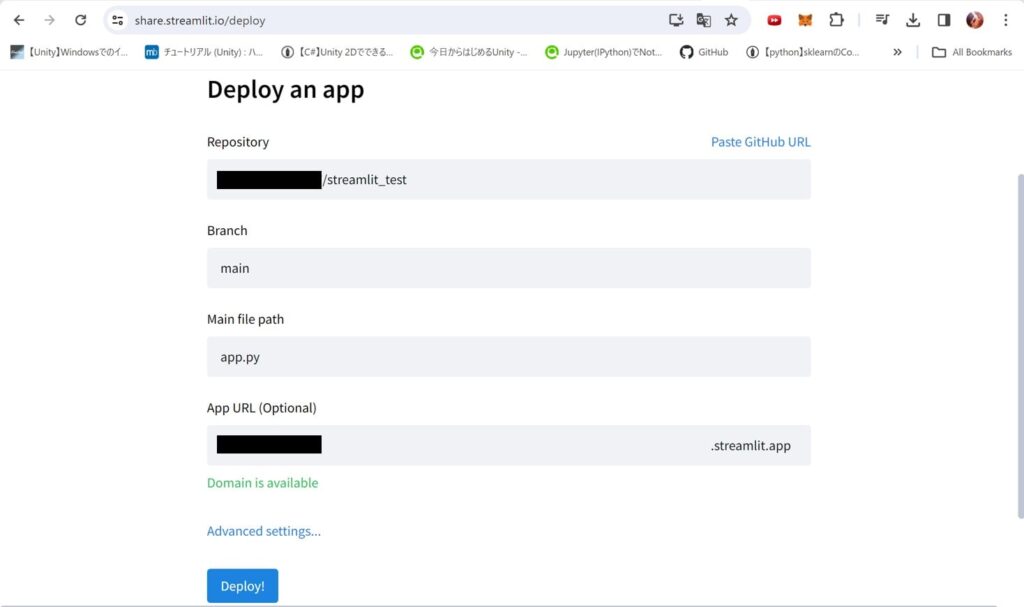The image size is (1024, 607).
Task: Show browser downloads
Action: click(913, 20)
